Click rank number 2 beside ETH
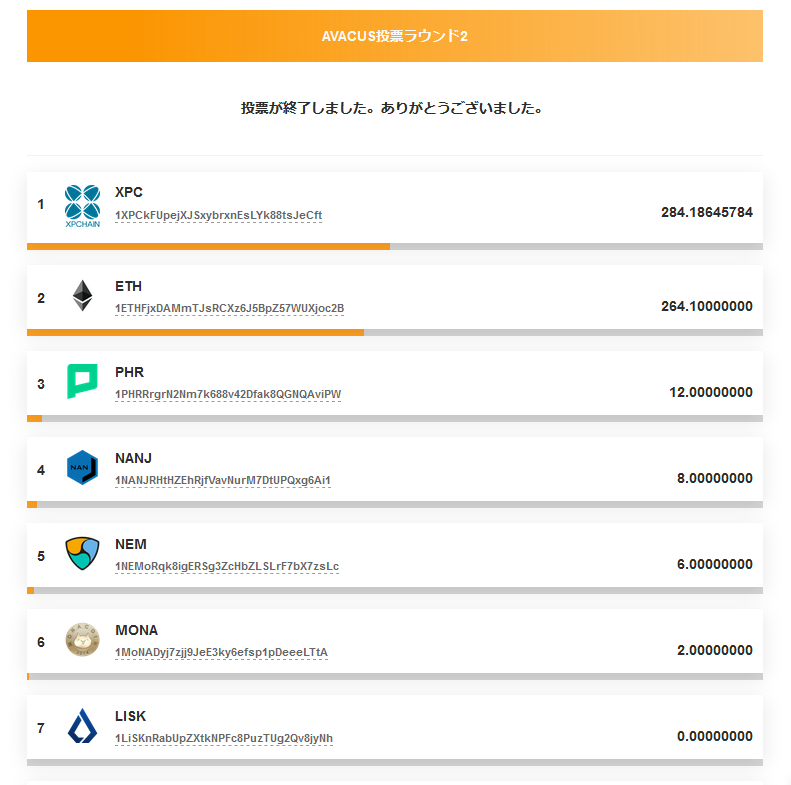This screenshot has width=791, height=785. pyautogui.click(x=41, y=298)
